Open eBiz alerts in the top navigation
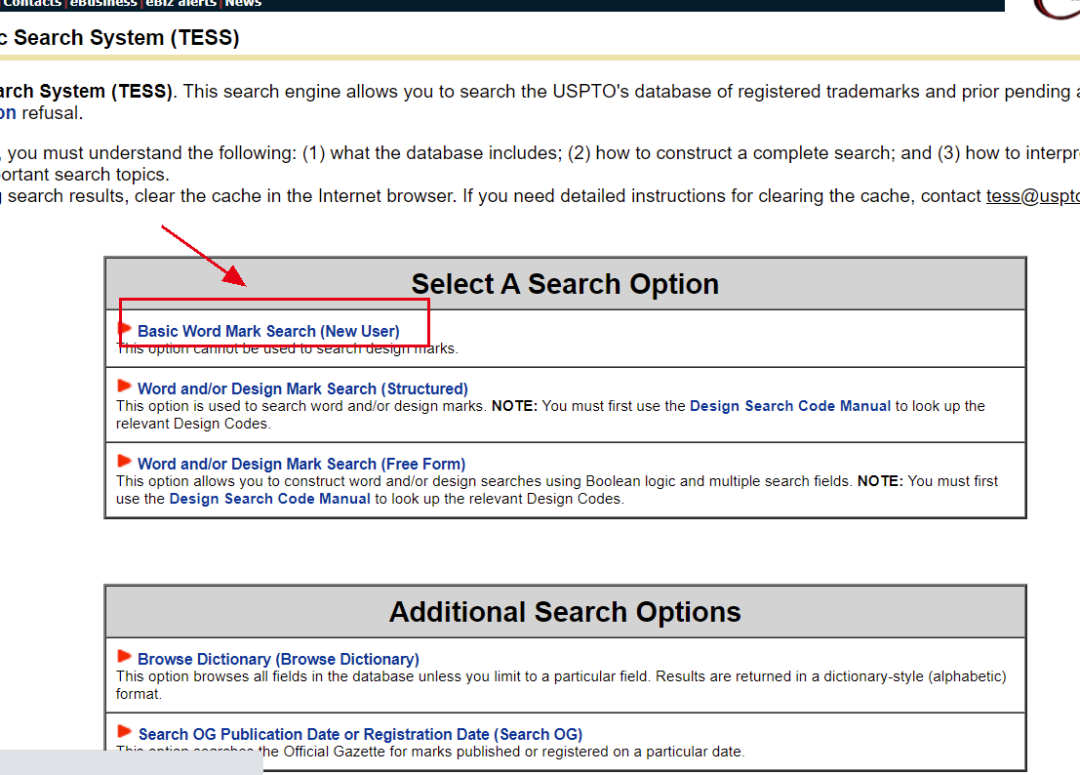 (181, 4)
